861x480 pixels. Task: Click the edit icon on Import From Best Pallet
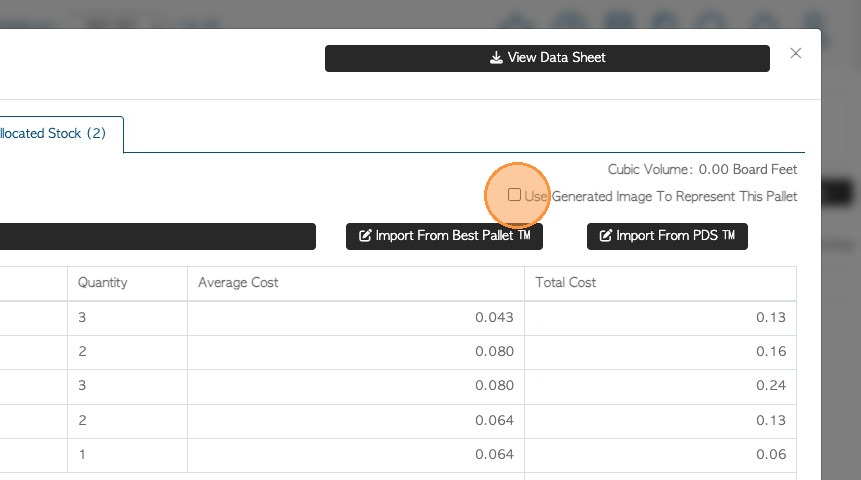365,236
